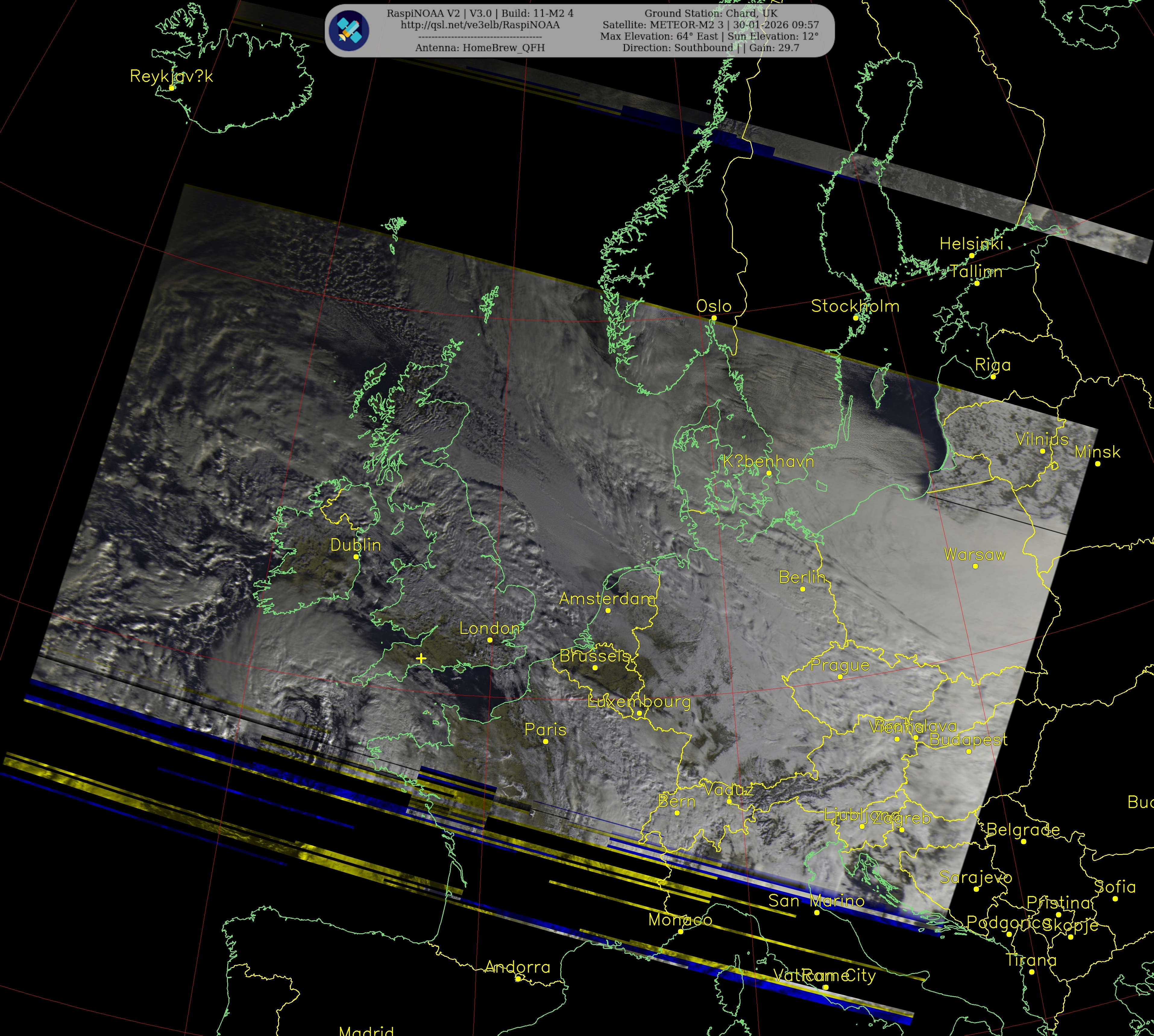Click the Oslo city dot marker
This screenshot has height=1036, width=1154.
point(714,318)
